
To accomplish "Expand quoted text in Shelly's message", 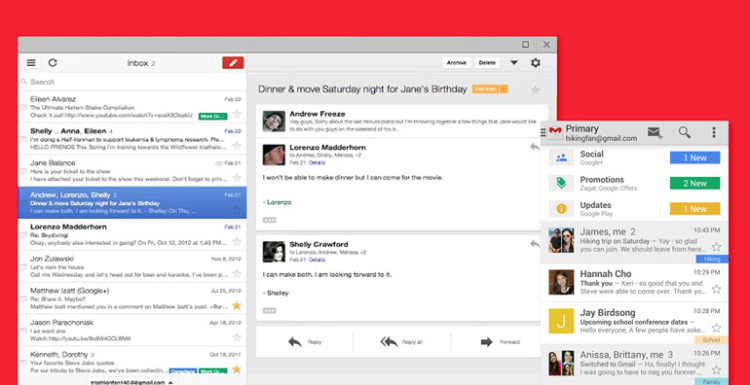I will (x=269, y=310).
